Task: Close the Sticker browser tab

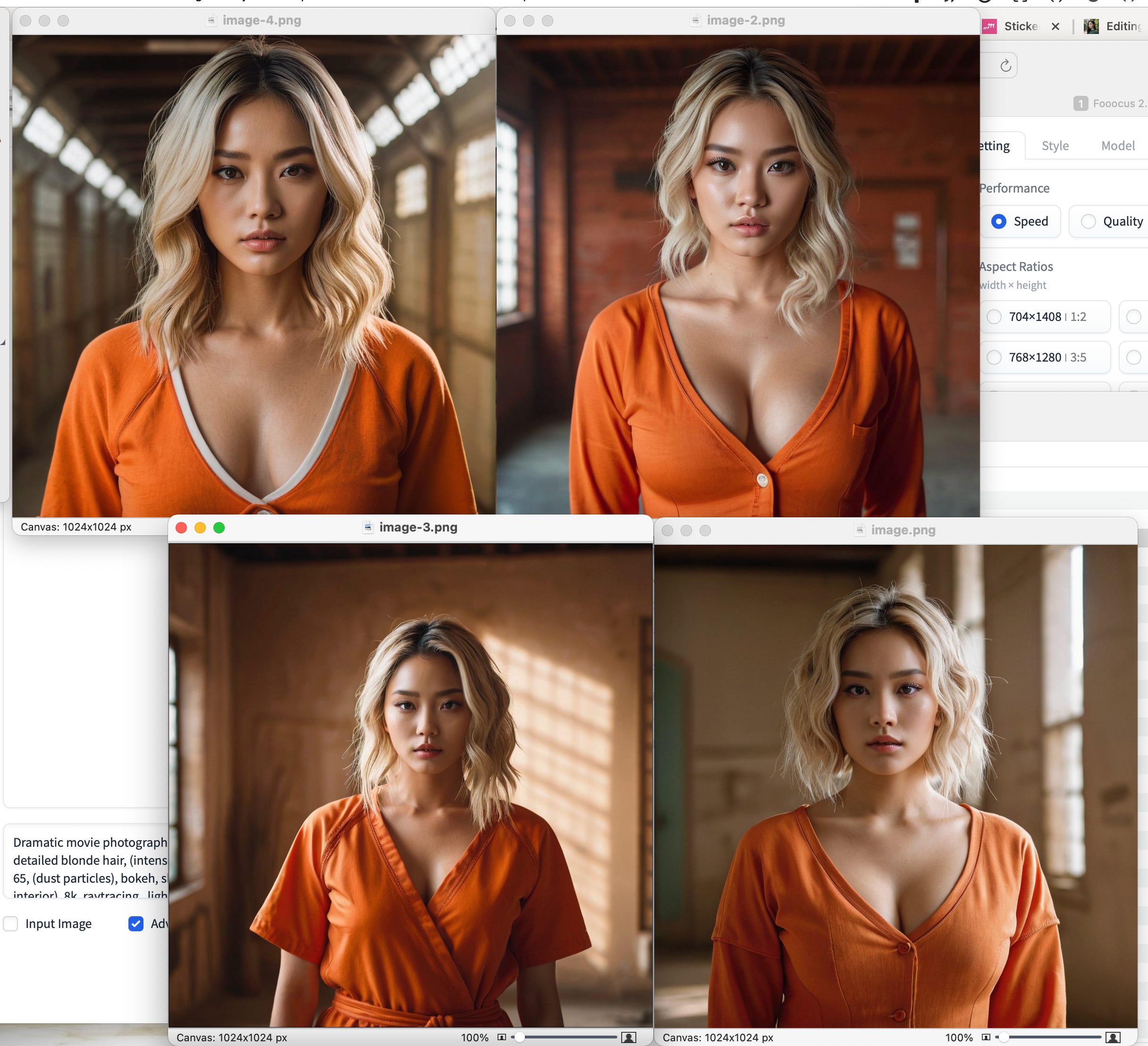Action: tap(1055, 26)
